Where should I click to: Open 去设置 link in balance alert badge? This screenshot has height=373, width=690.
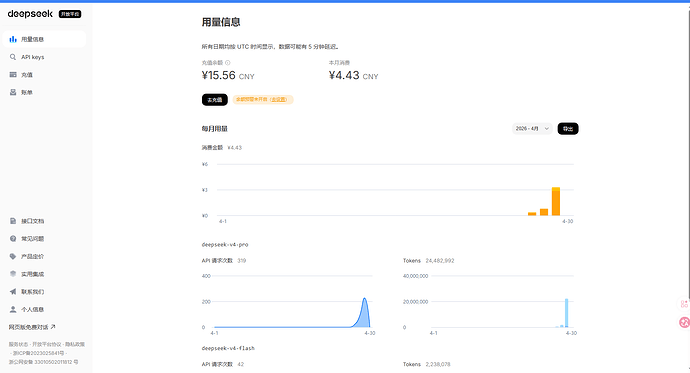(x=279, y=99)
